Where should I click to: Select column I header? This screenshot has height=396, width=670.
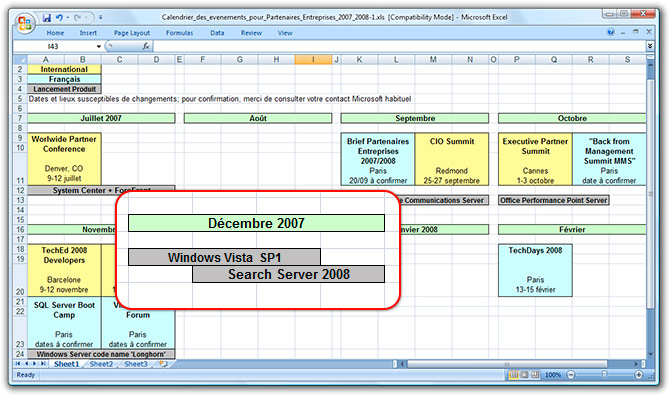[x=313, y=59]
